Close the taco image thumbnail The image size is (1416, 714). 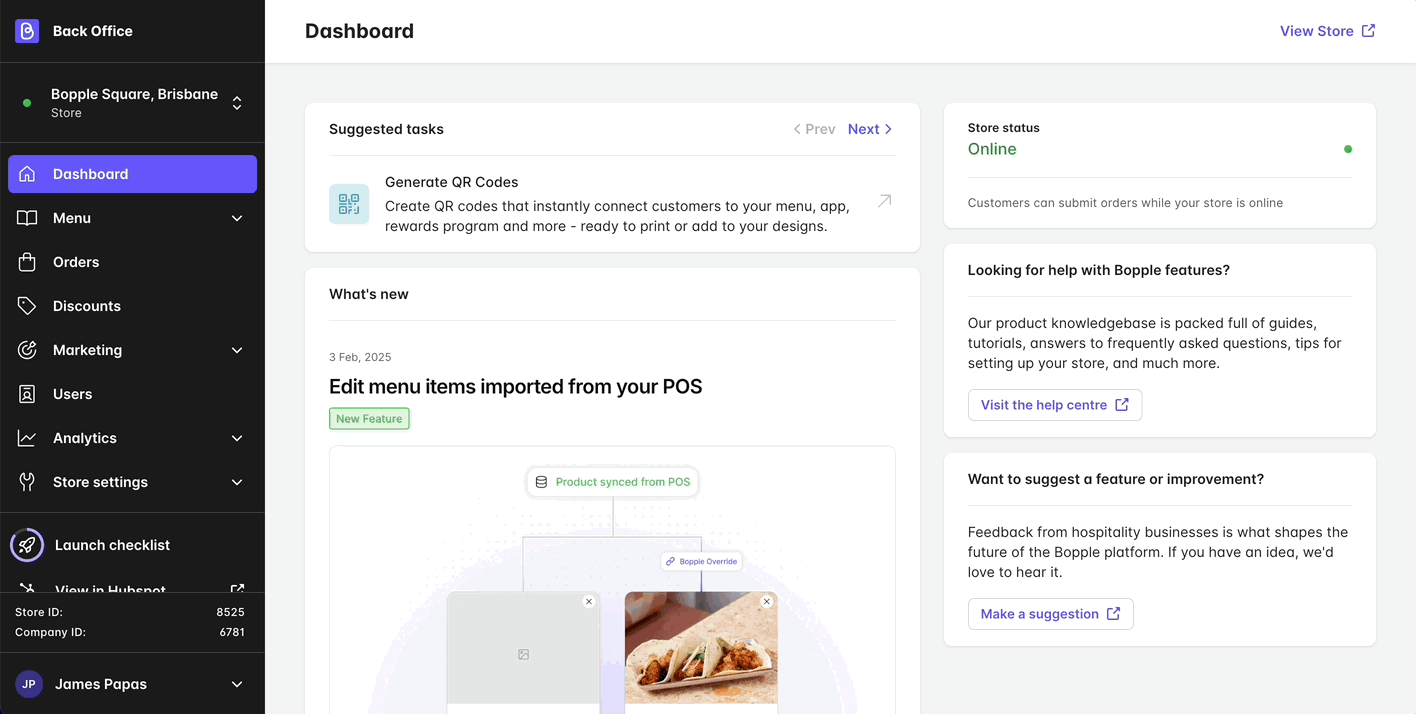(767, 601)
